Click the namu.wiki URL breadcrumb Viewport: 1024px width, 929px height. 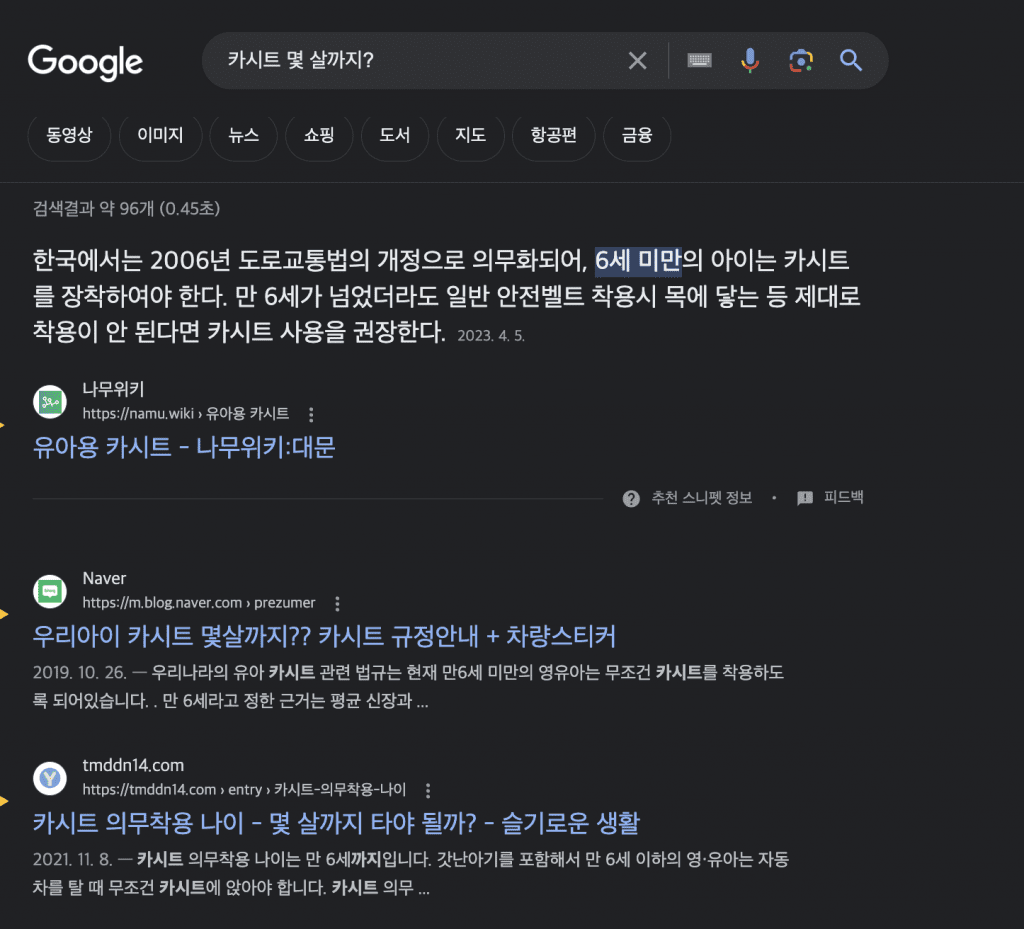click(x=185, y=414)
